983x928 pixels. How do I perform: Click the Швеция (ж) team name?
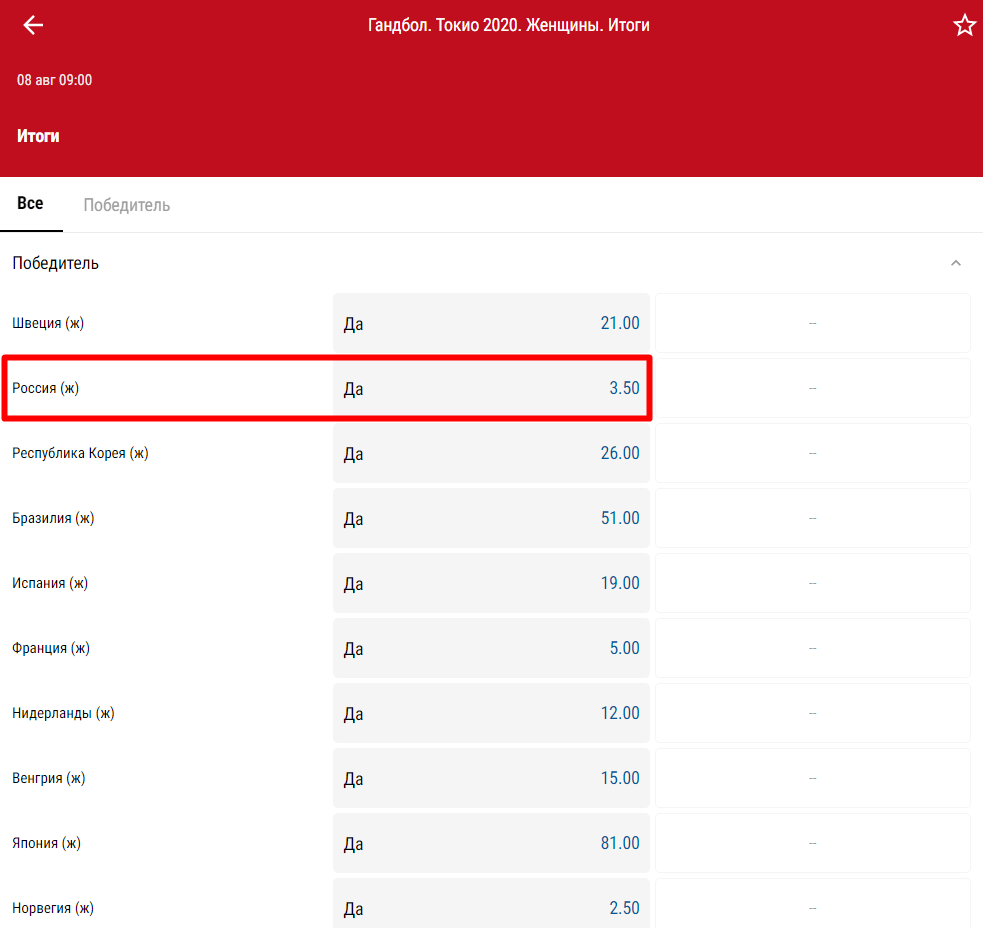point(48,323)
